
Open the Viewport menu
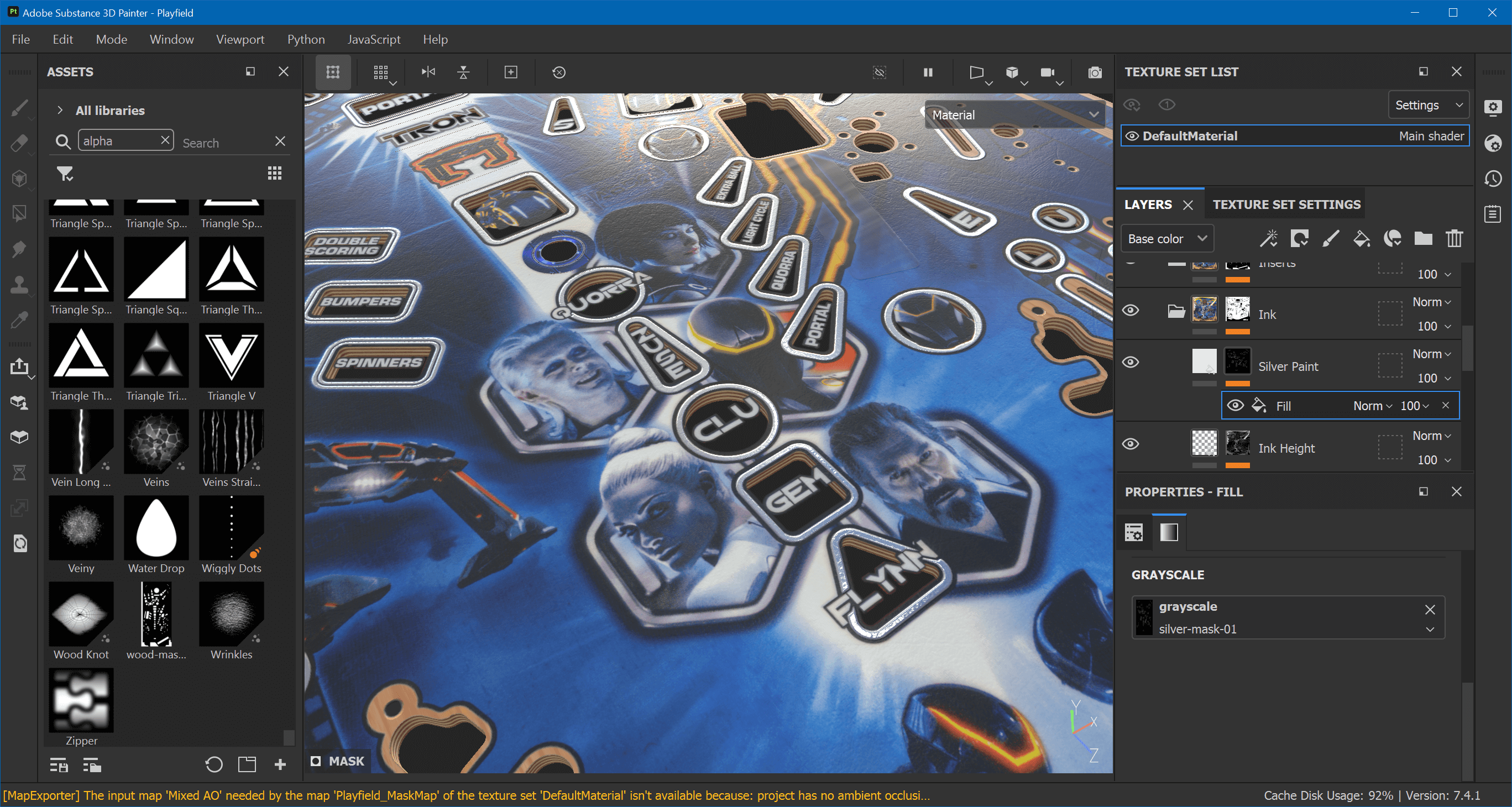(240, 39)
